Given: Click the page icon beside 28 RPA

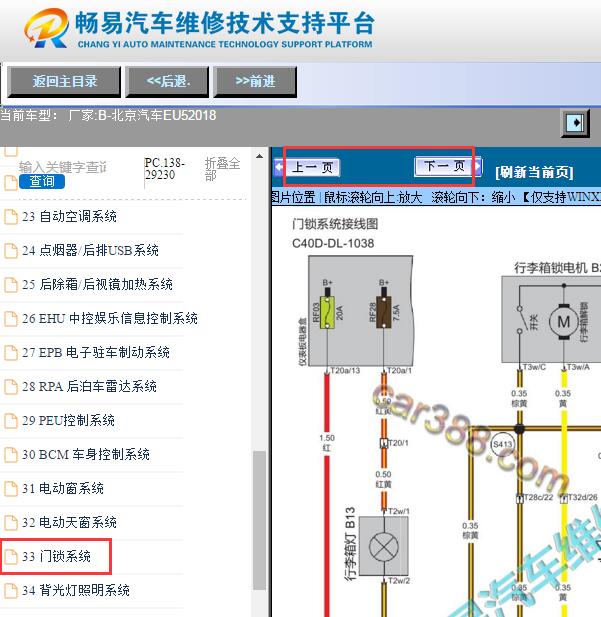Looking at the screenshot, I should point(11,386).
